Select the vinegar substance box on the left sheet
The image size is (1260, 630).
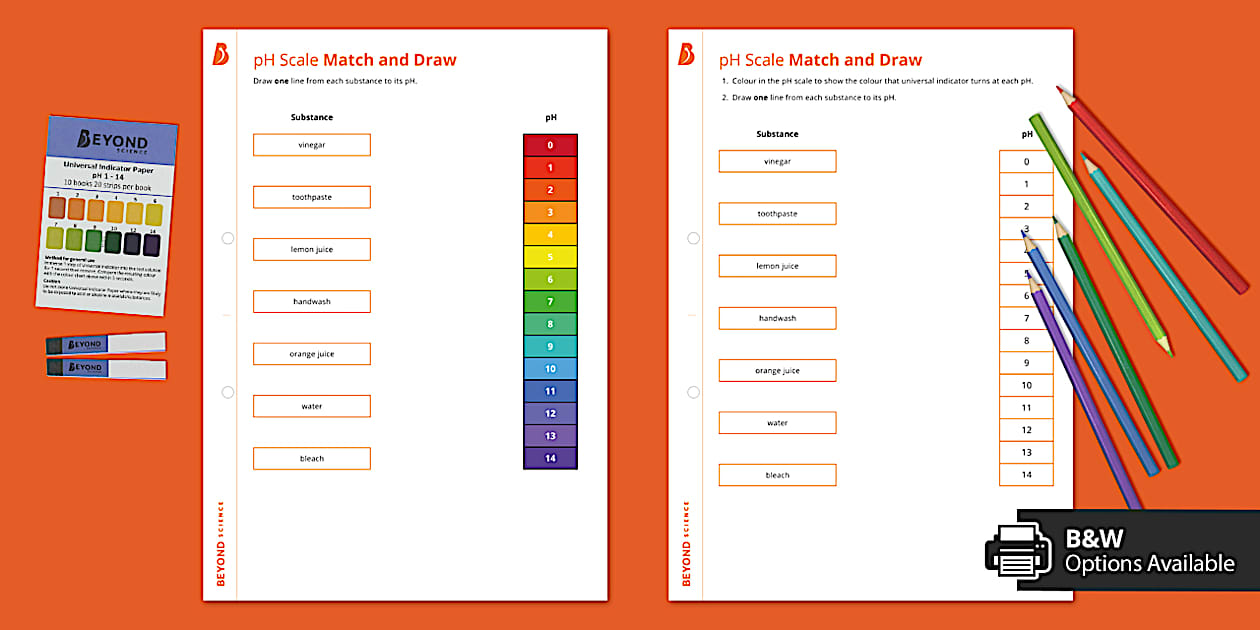tap(311, 144)
